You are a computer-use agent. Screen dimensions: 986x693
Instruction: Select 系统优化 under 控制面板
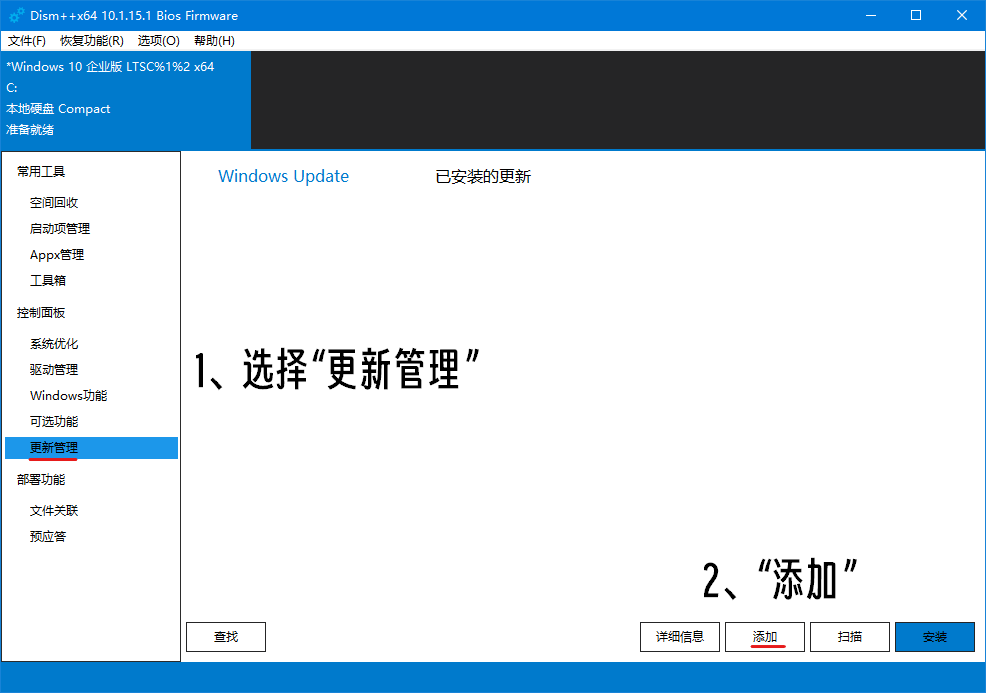(x=53, y=343)
